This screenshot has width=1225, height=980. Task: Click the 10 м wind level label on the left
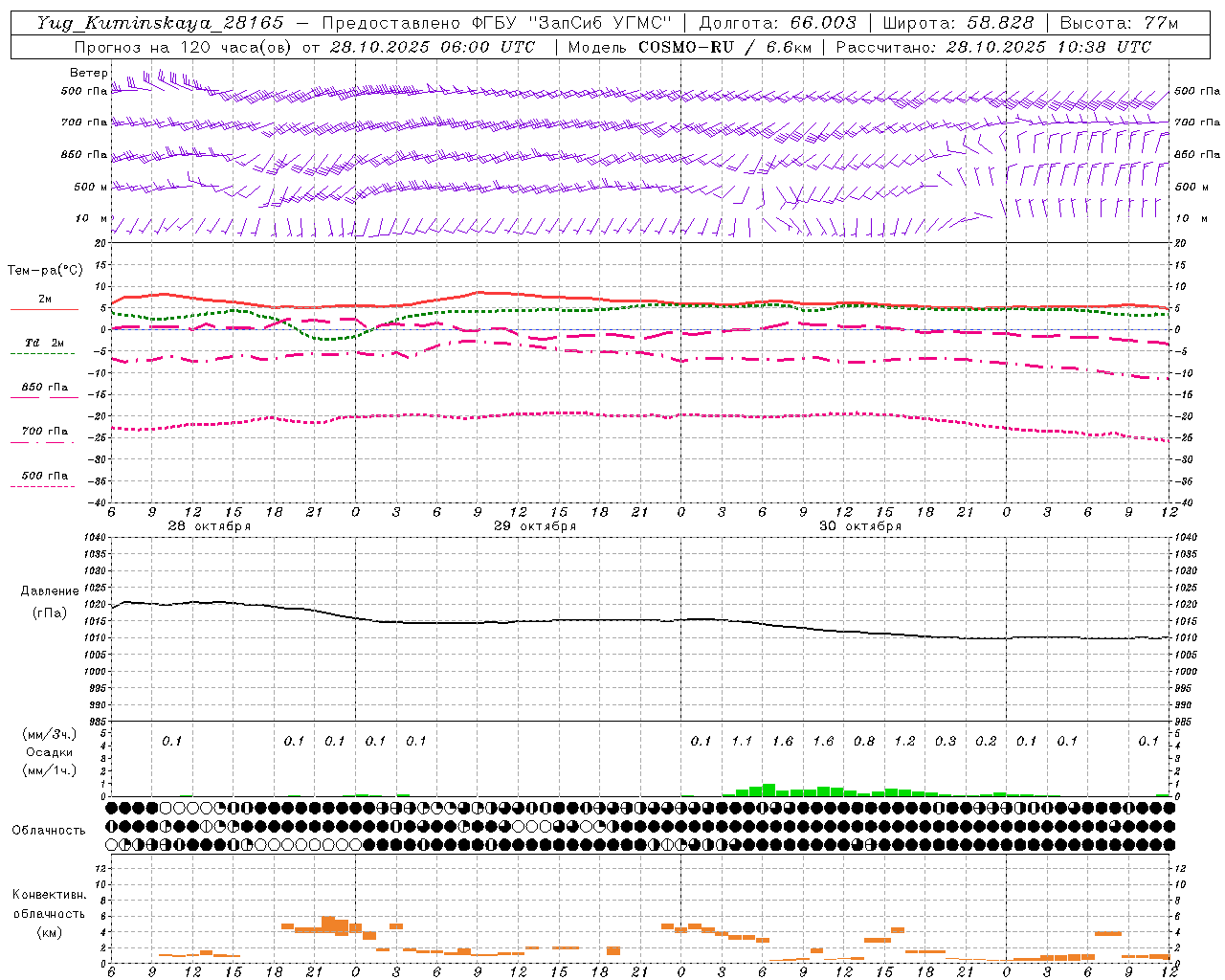(91, 218)
